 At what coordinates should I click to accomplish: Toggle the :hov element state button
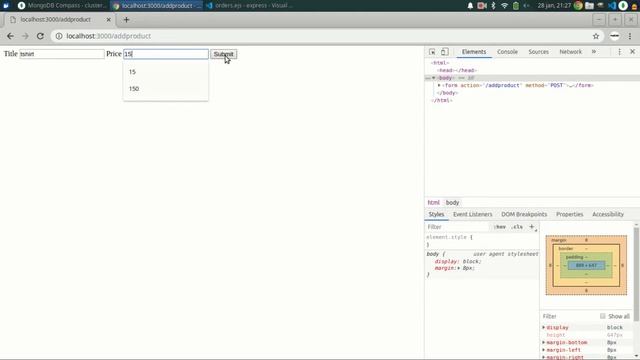tap(500, 227)
